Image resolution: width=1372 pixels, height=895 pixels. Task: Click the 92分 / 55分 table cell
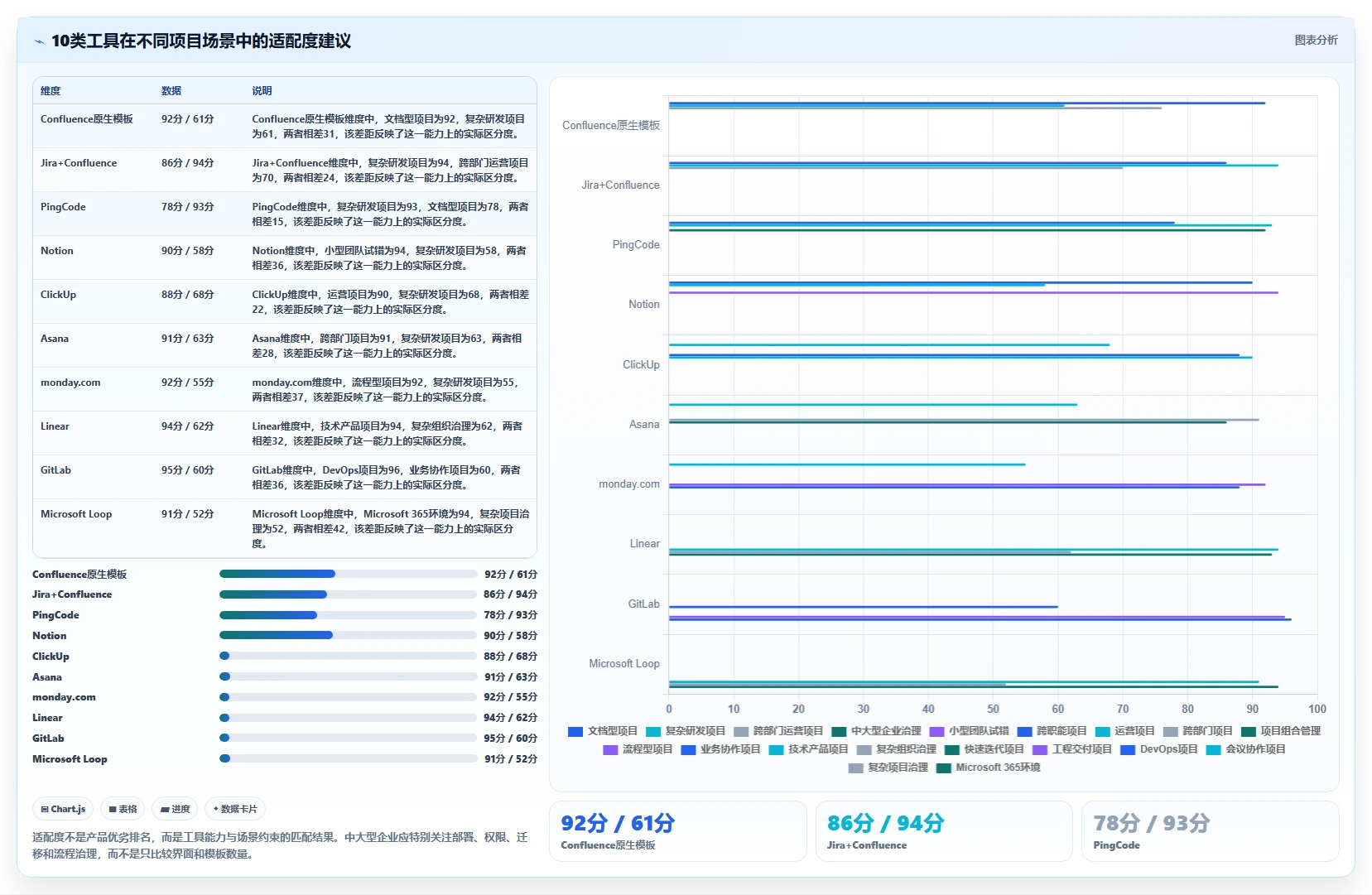(188, 383)
